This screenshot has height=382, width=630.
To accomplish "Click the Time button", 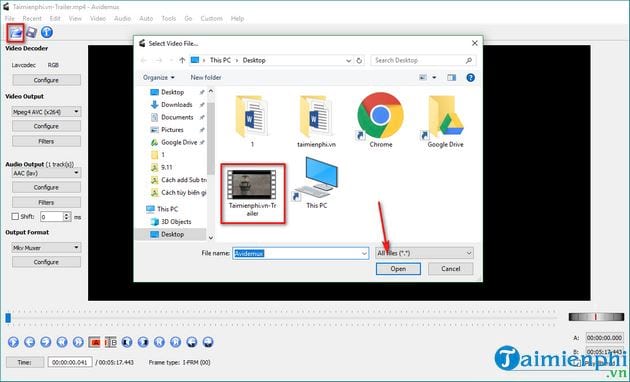I will pyautogui.click(x=25, y=362).
